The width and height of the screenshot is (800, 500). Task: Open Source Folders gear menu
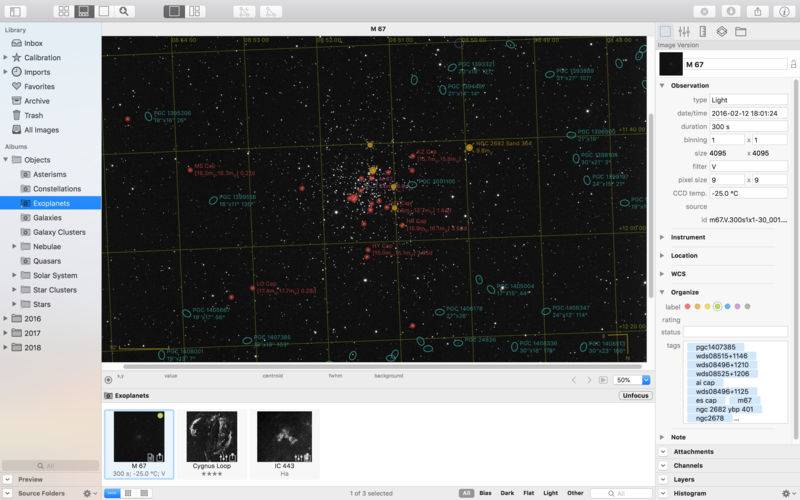(90, 493)
